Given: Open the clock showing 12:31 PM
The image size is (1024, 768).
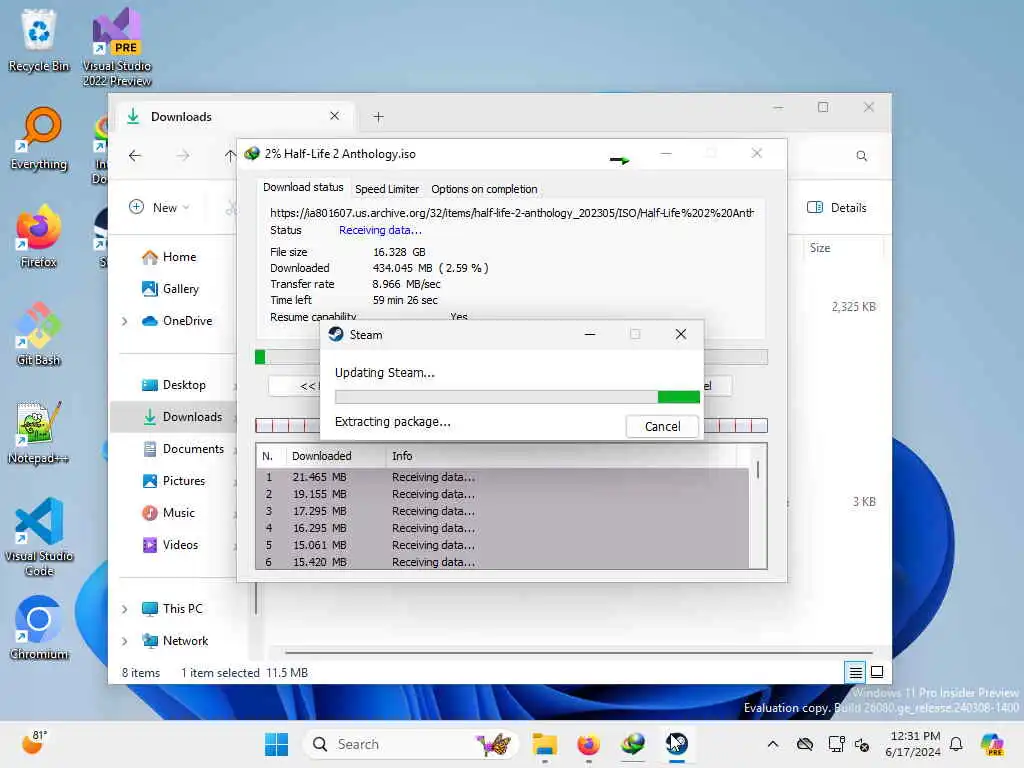Looking at the screenshot, I should tap(913, 744).
